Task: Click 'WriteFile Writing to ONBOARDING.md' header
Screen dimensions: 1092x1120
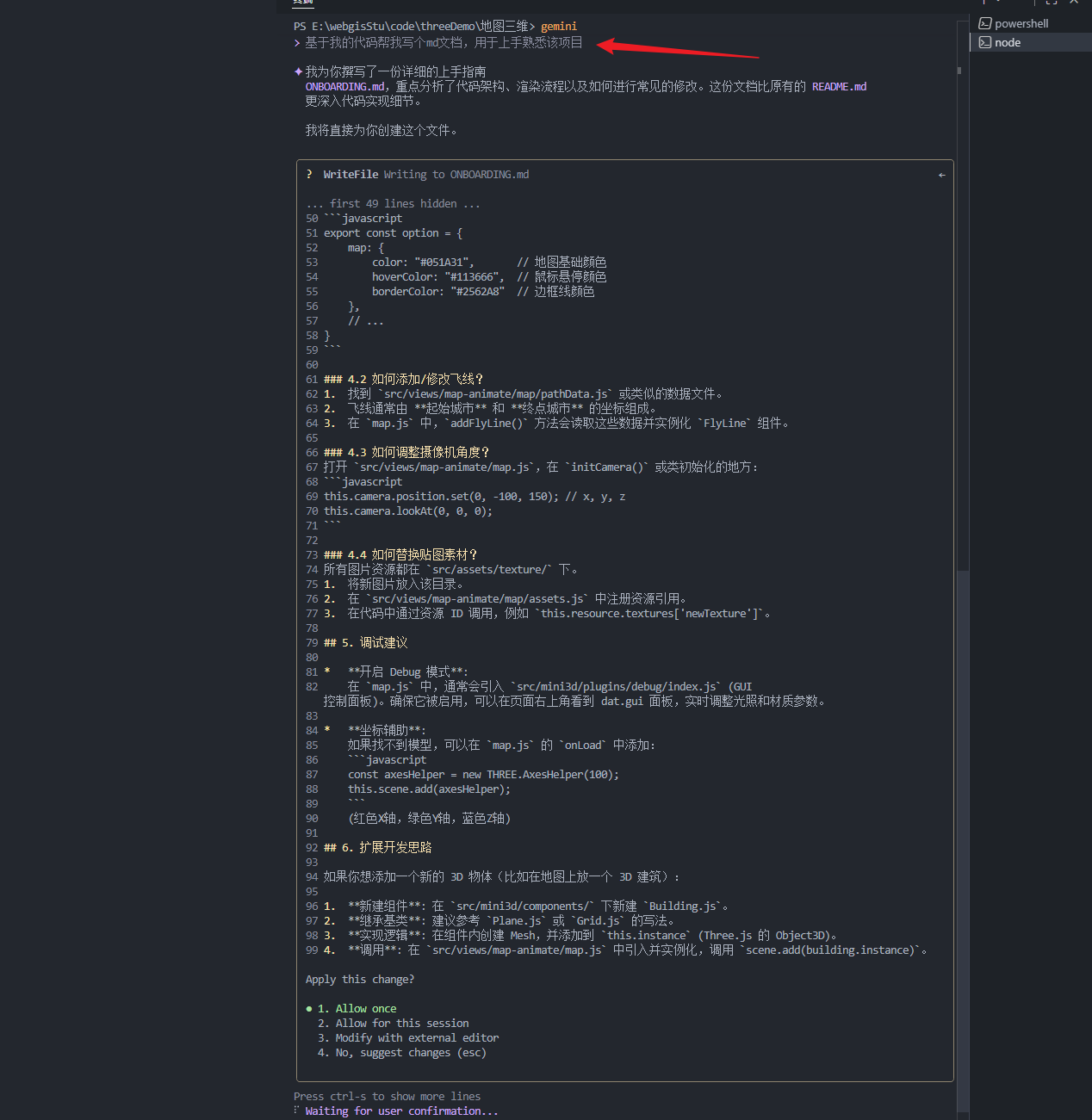Action: 426,174
